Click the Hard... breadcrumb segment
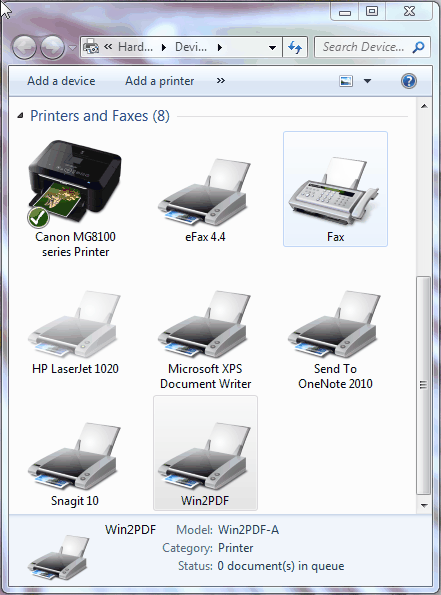Image resolution: width=441 pixels, height=595 pixels. (x=135, y=47)
